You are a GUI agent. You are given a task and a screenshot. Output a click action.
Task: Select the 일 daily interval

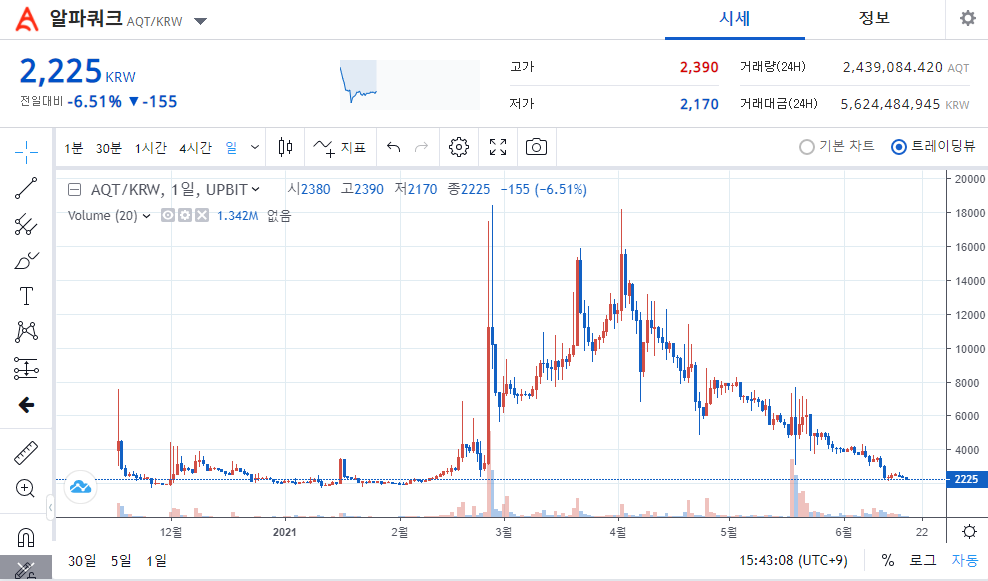231,148
